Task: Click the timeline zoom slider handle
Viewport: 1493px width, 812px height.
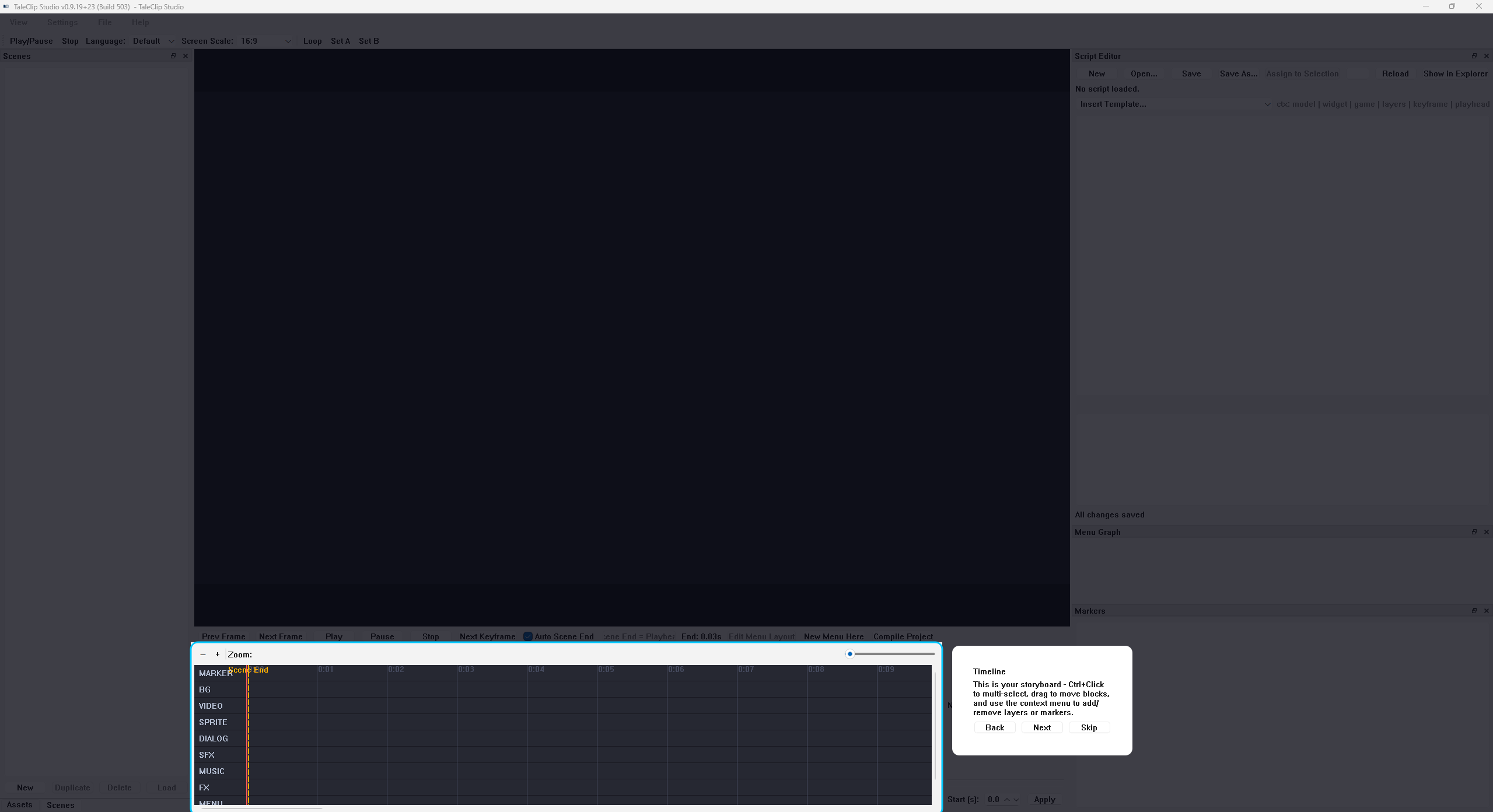Action: 850,654
